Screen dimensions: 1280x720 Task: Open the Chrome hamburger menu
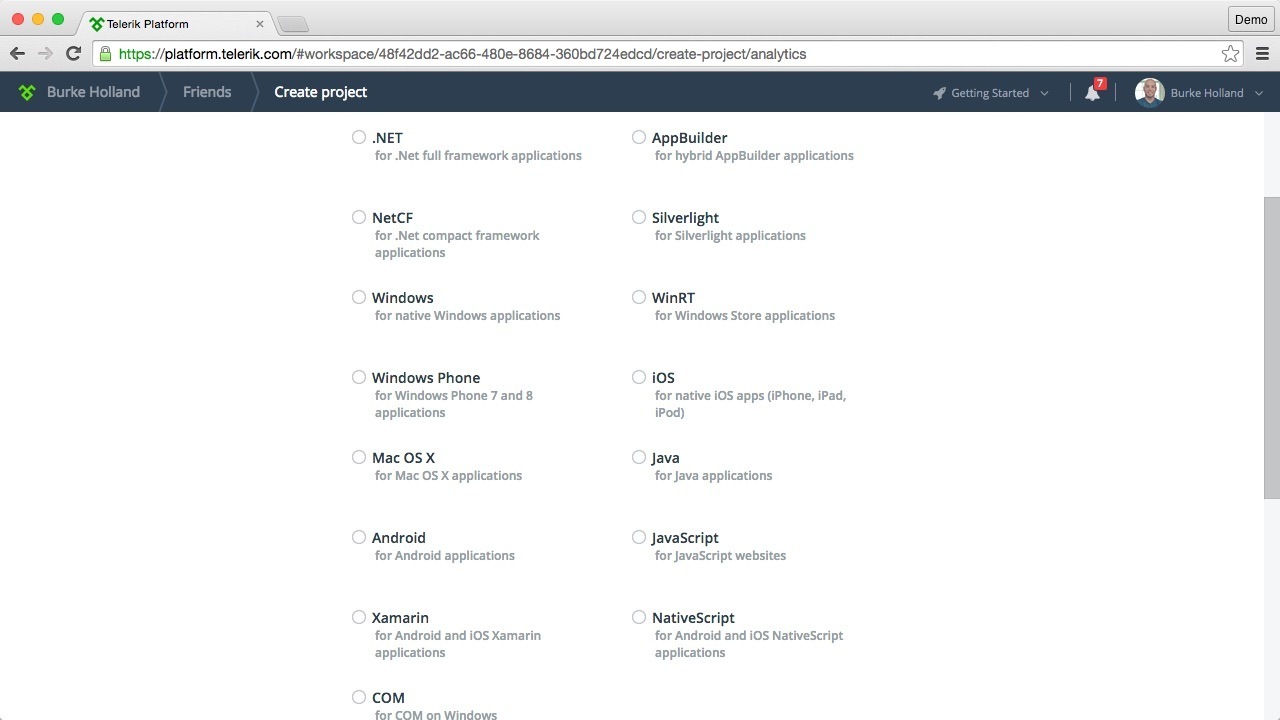click(x=1262, y=54)
